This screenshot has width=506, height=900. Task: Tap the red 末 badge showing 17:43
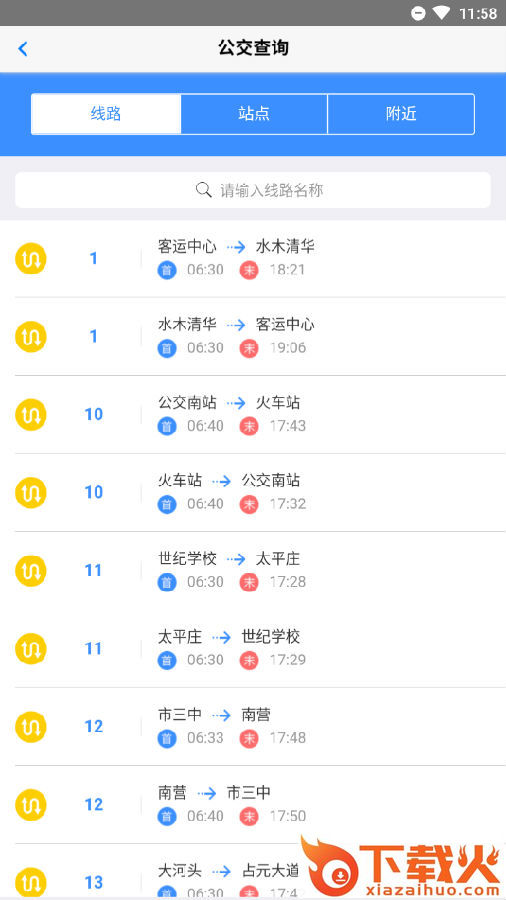click(x=249, y=426)
